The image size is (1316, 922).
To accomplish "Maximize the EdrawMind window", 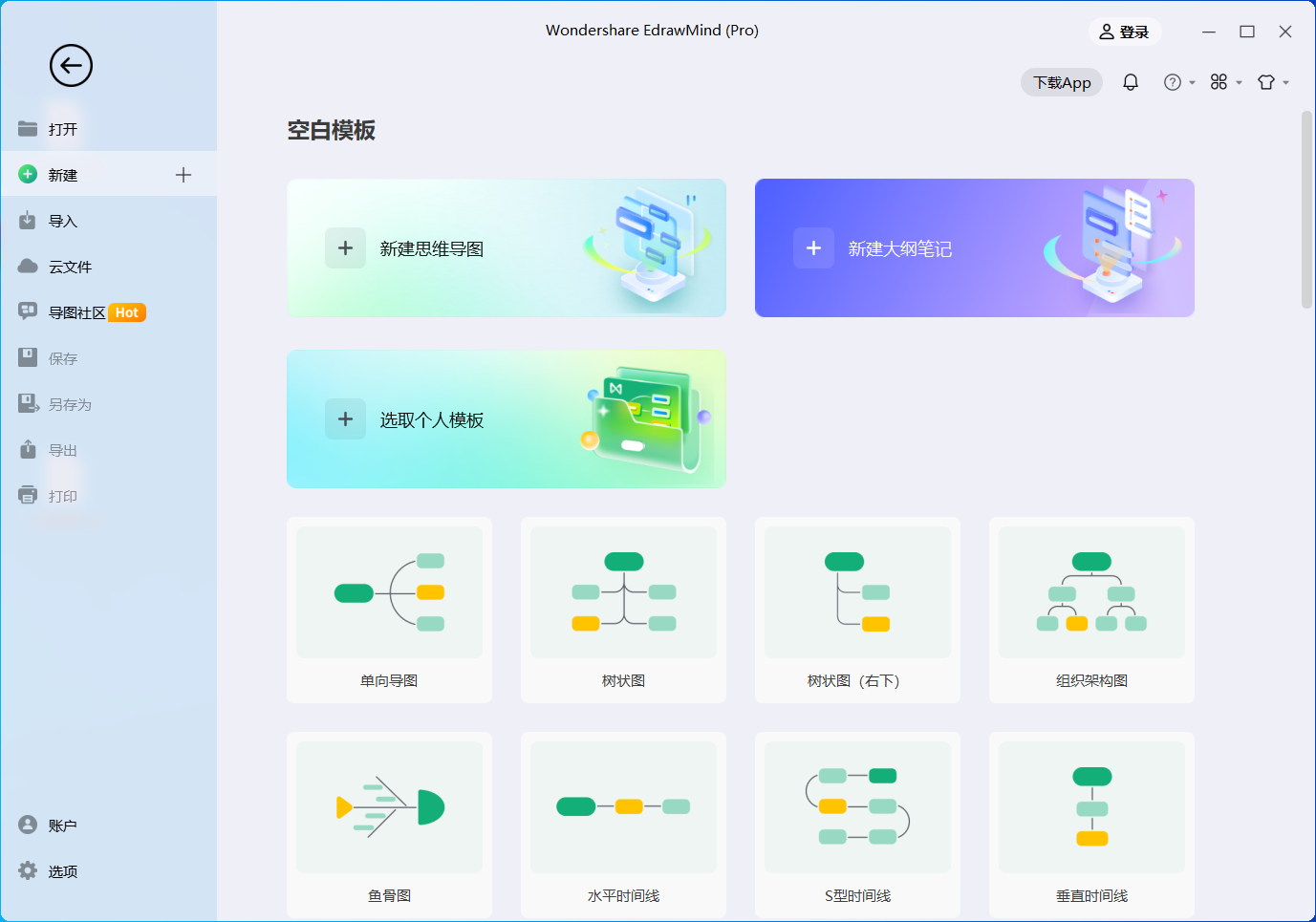I will click(1247, 32).
